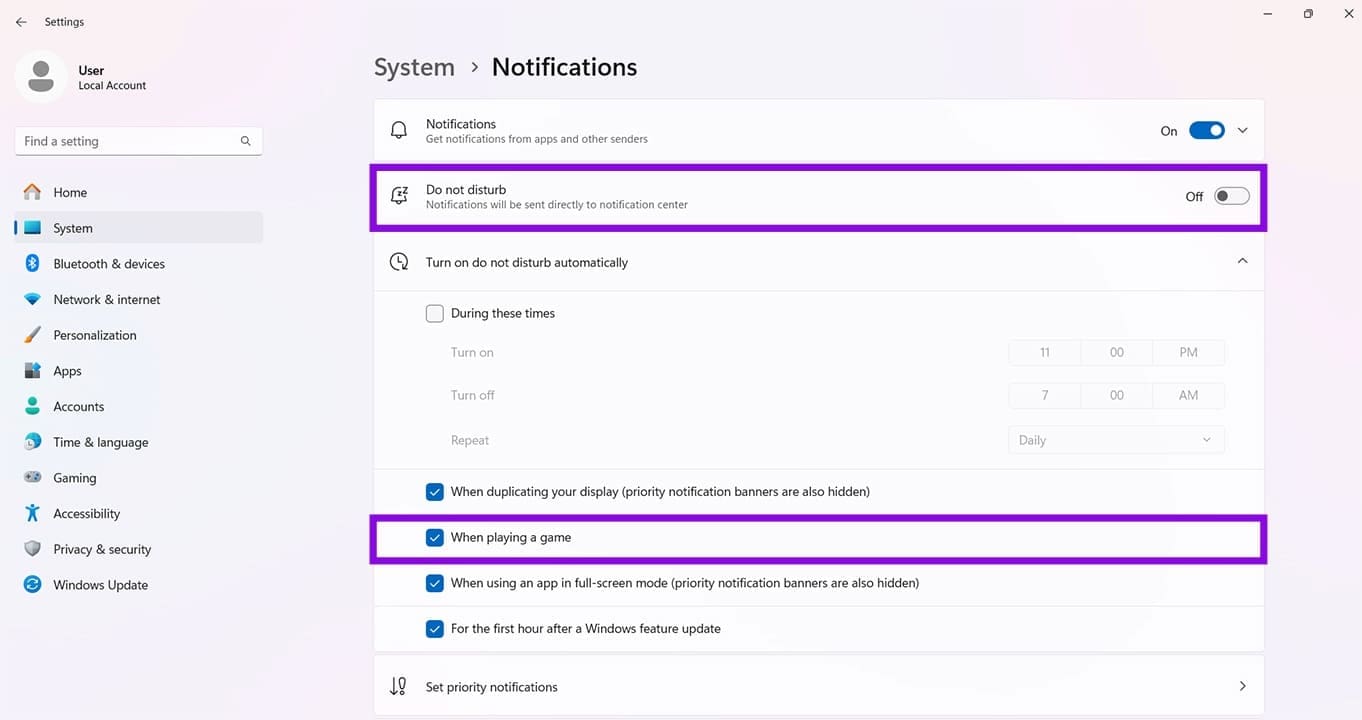Click the Home house icon in sidebar
This screenshot has width=1362, height=720.
33,192
